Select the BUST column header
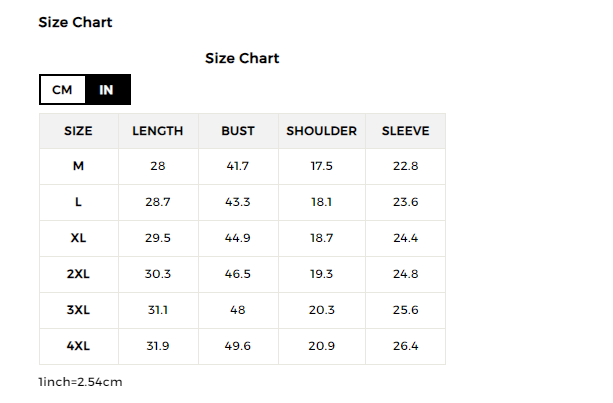This screenshot has width=613, height=403. [x=238, y=131]
